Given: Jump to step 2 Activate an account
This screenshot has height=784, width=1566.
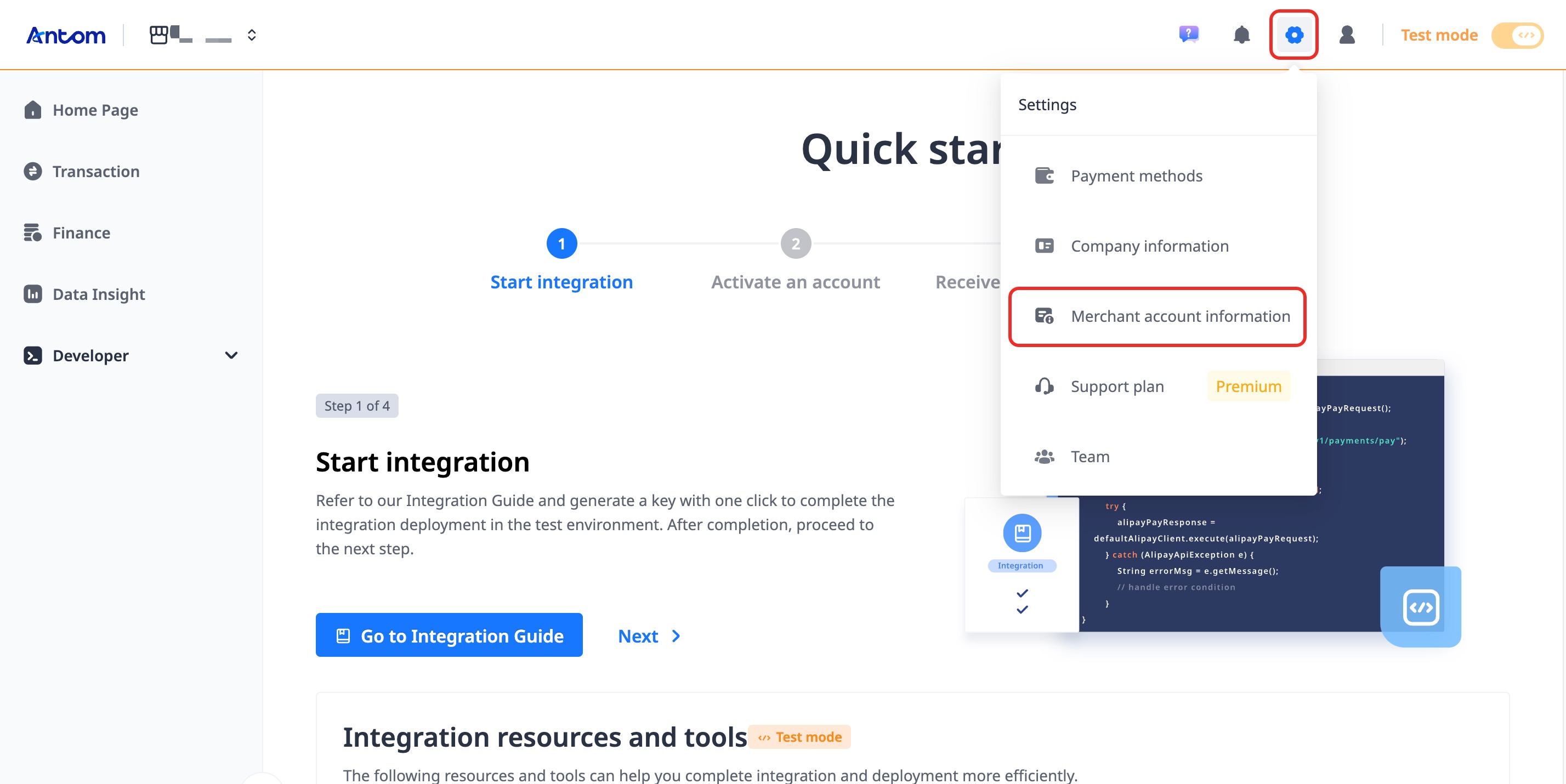Looking at the screenshot, I should (x=795, y=244).
